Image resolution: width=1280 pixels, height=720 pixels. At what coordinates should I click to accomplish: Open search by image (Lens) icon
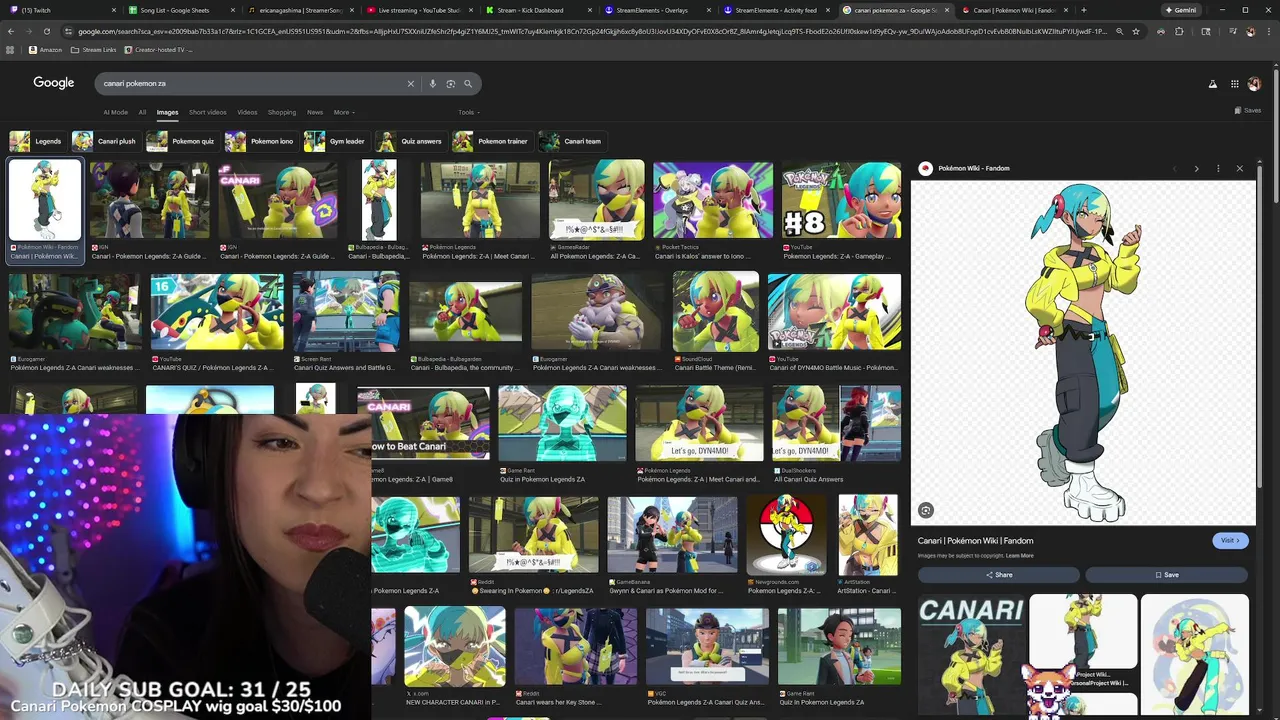(451, 84)
